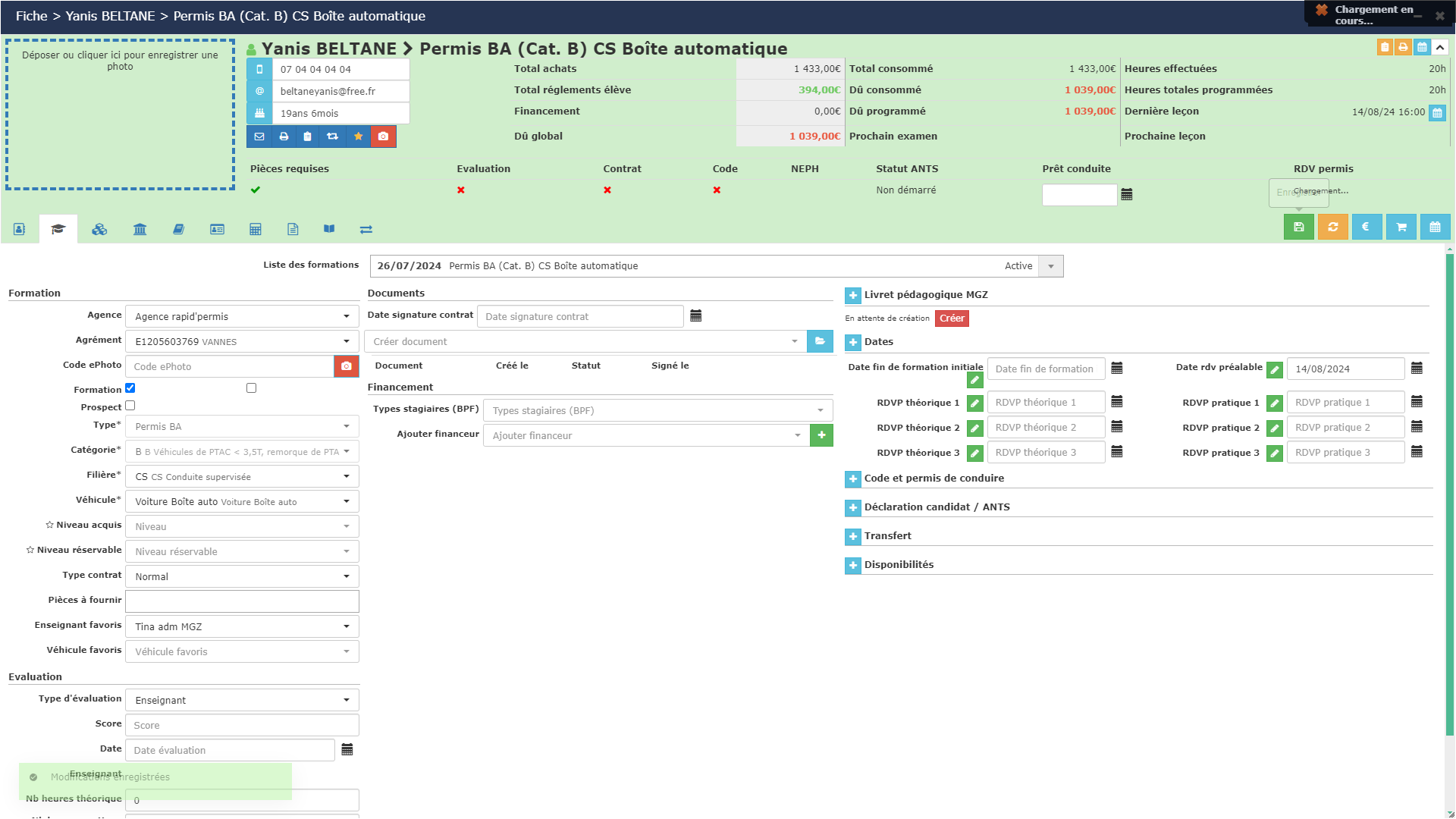Click the orange printer icon at top right

(1403, 47)
